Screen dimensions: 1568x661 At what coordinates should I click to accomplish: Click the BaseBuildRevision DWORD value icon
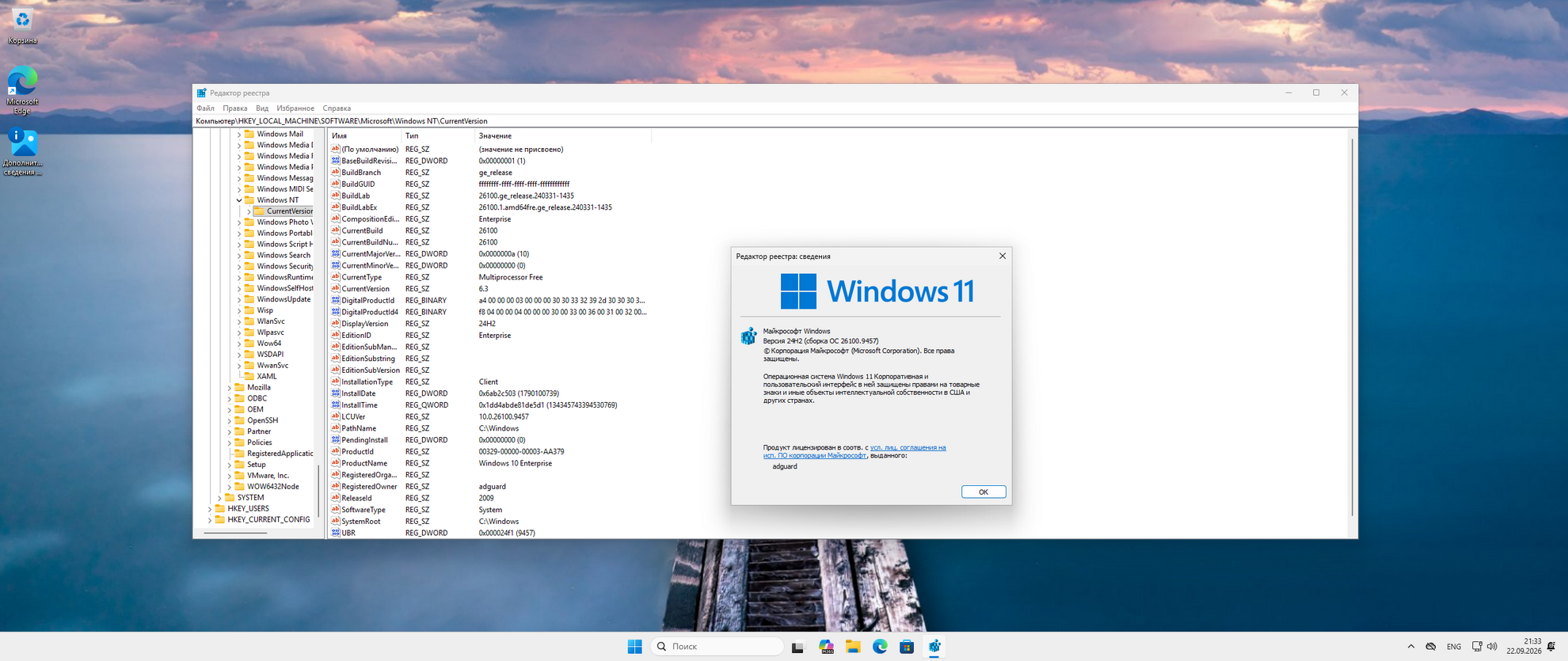tap(336, 161)
